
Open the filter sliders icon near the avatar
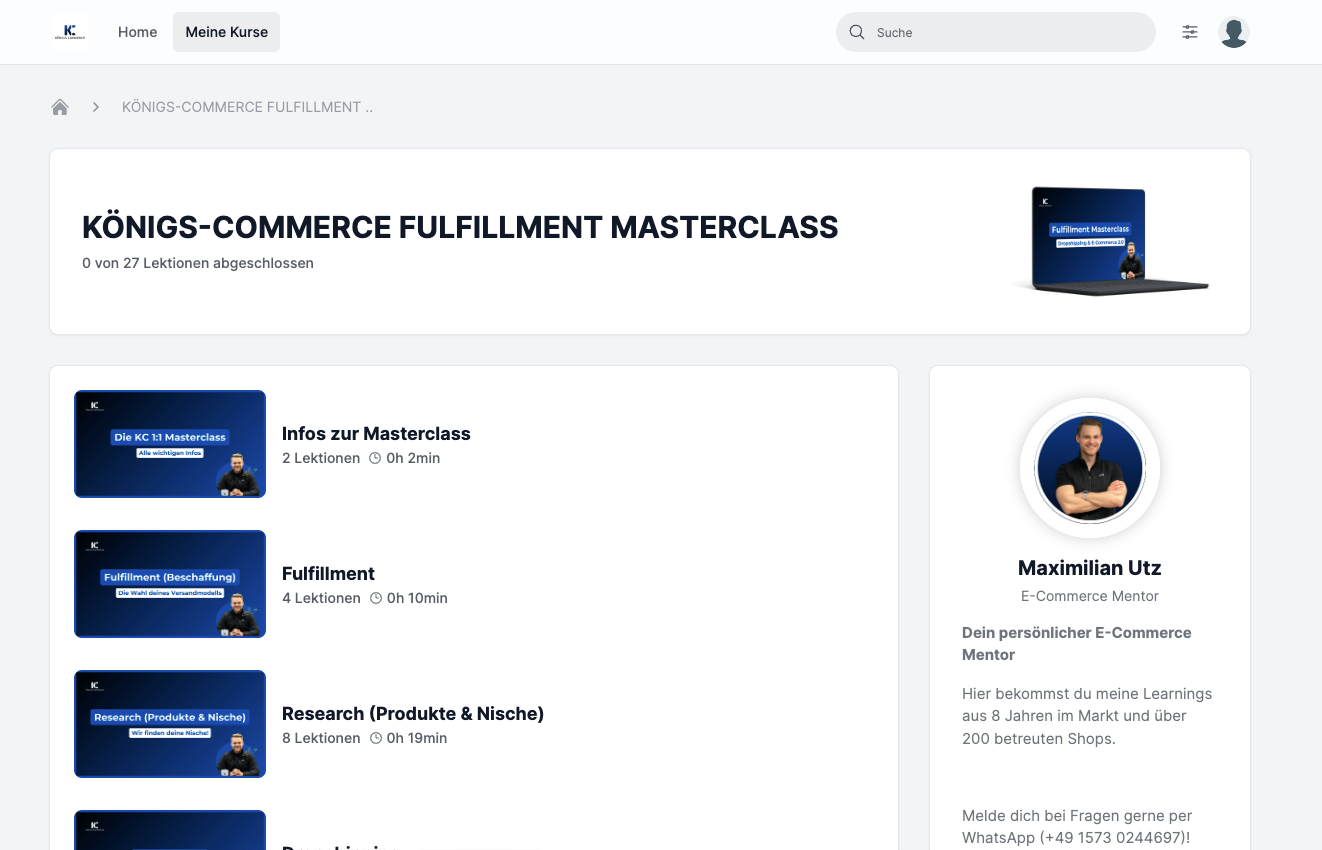point(1190,32)
